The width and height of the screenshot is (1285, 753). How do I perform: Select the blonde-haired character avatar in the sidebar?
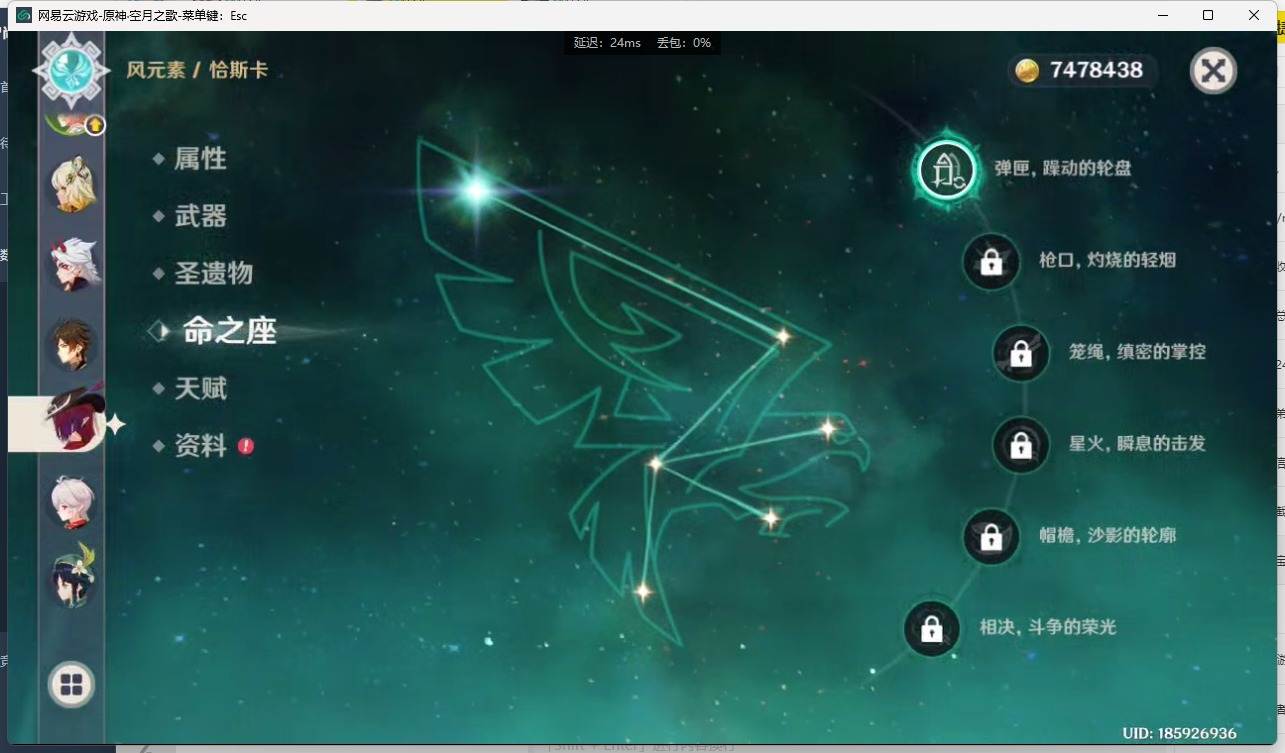pyautogui.click(x=72, y=186)
